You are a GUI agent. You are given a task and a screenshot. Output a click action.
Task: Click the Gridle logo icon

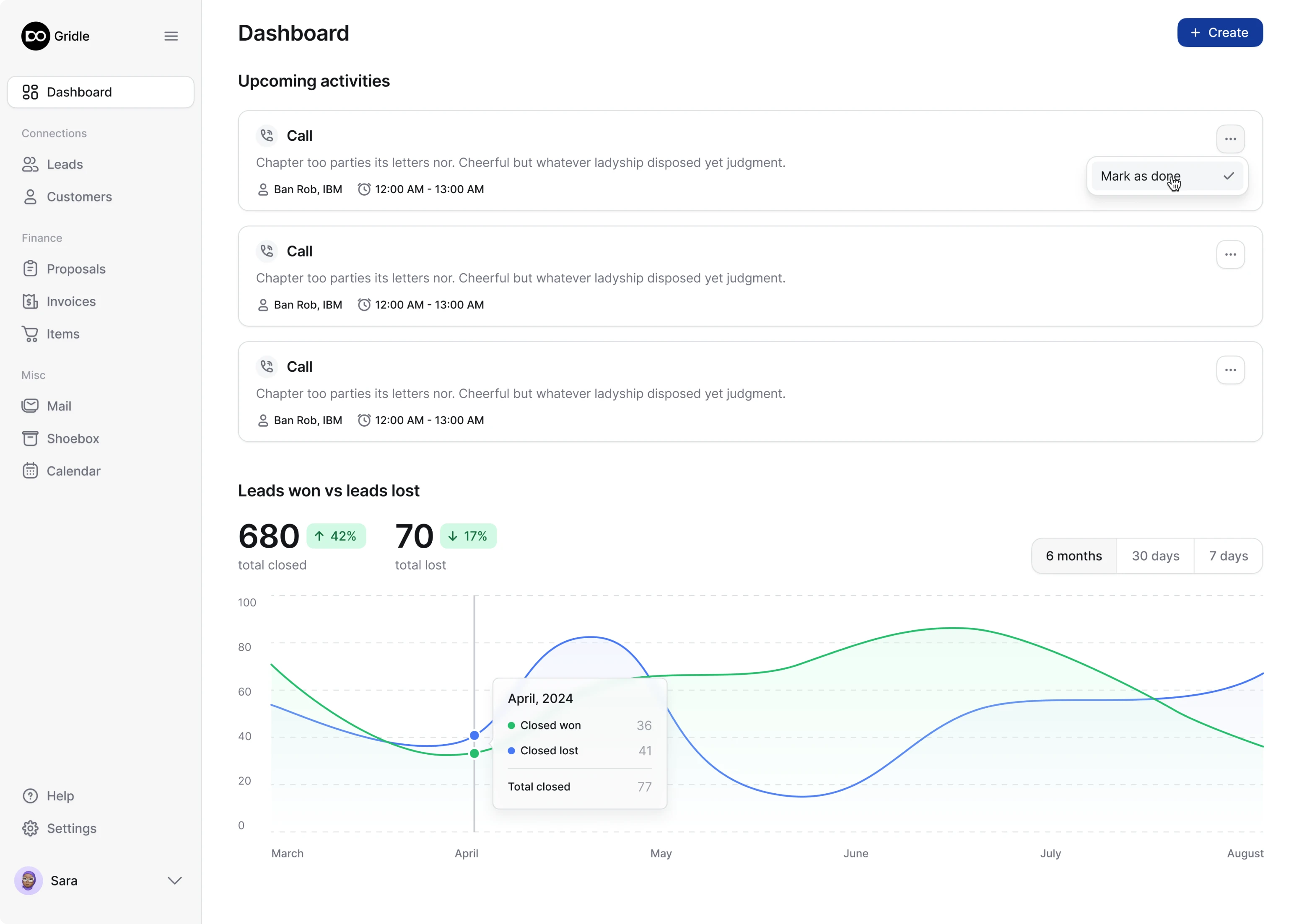35,36
